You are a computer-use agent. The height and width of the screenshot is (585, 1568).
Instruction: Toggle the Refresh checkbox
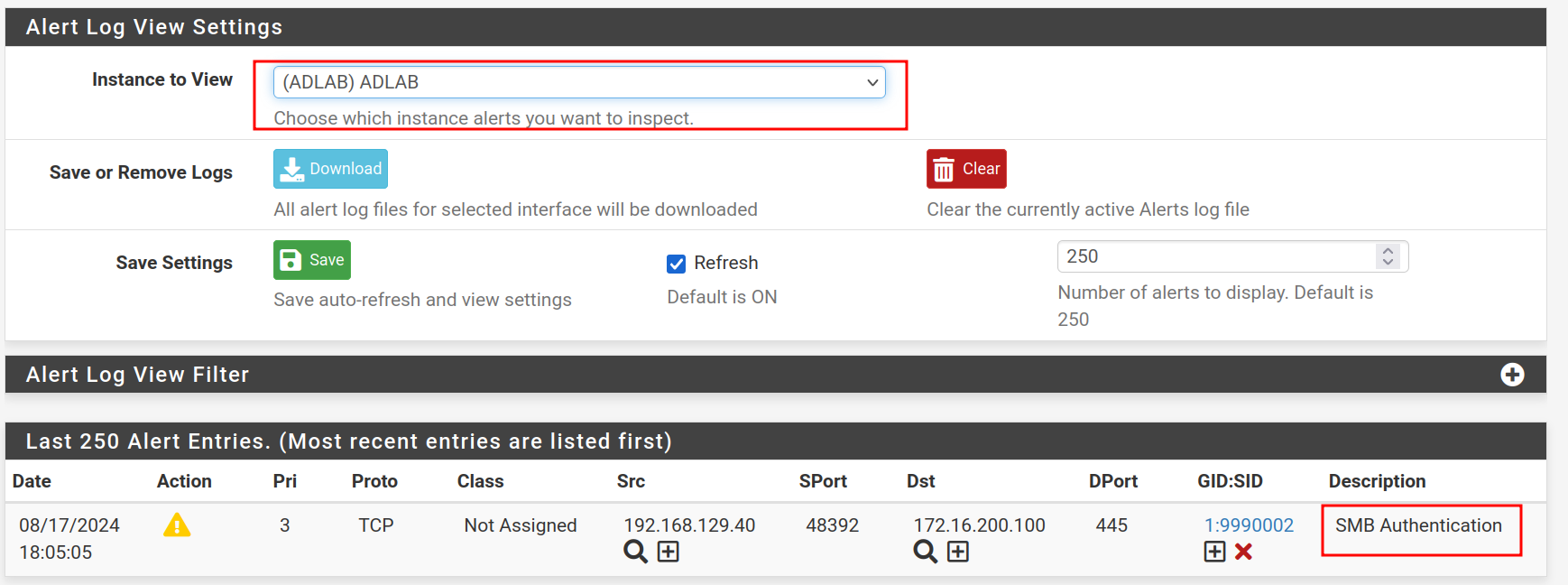tap(676, 264)
